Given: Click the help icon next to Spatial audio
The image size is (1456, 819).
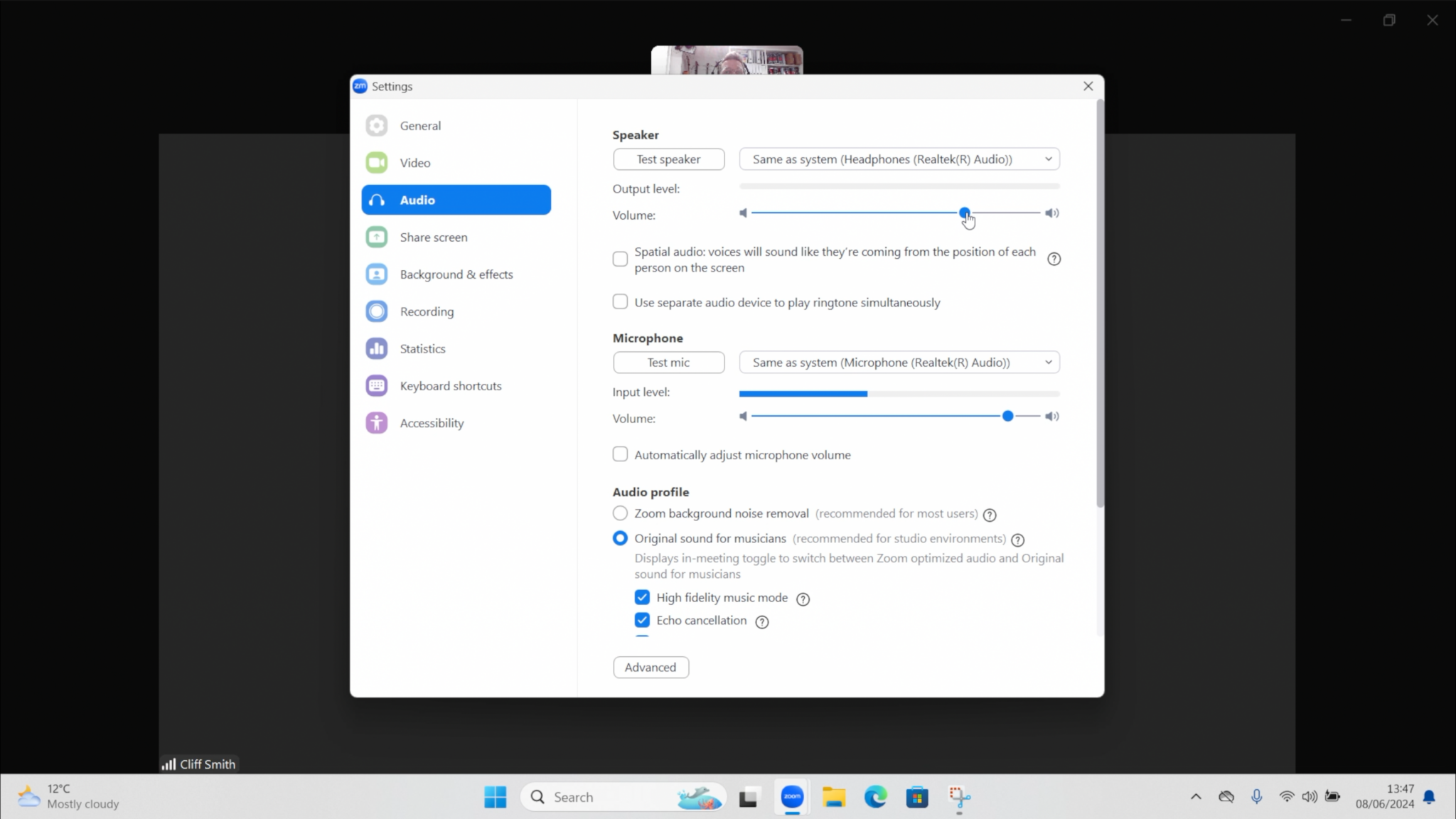Looking at the screenshot, I should (1054, 259).
